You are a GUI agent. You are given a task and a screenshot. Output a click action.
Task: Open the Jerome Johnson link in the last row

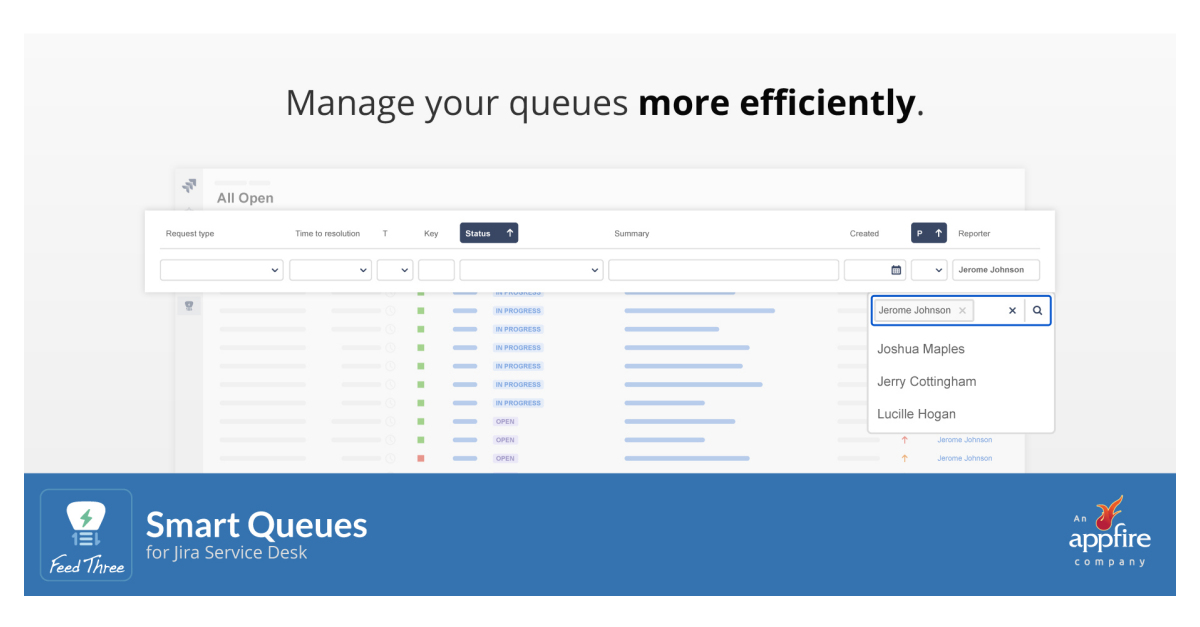pos(965,458)
